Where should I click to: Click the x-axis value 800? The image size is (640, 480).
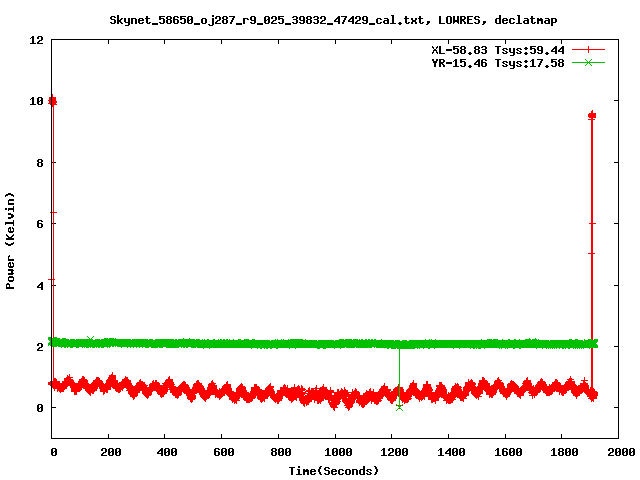(280, 452)
